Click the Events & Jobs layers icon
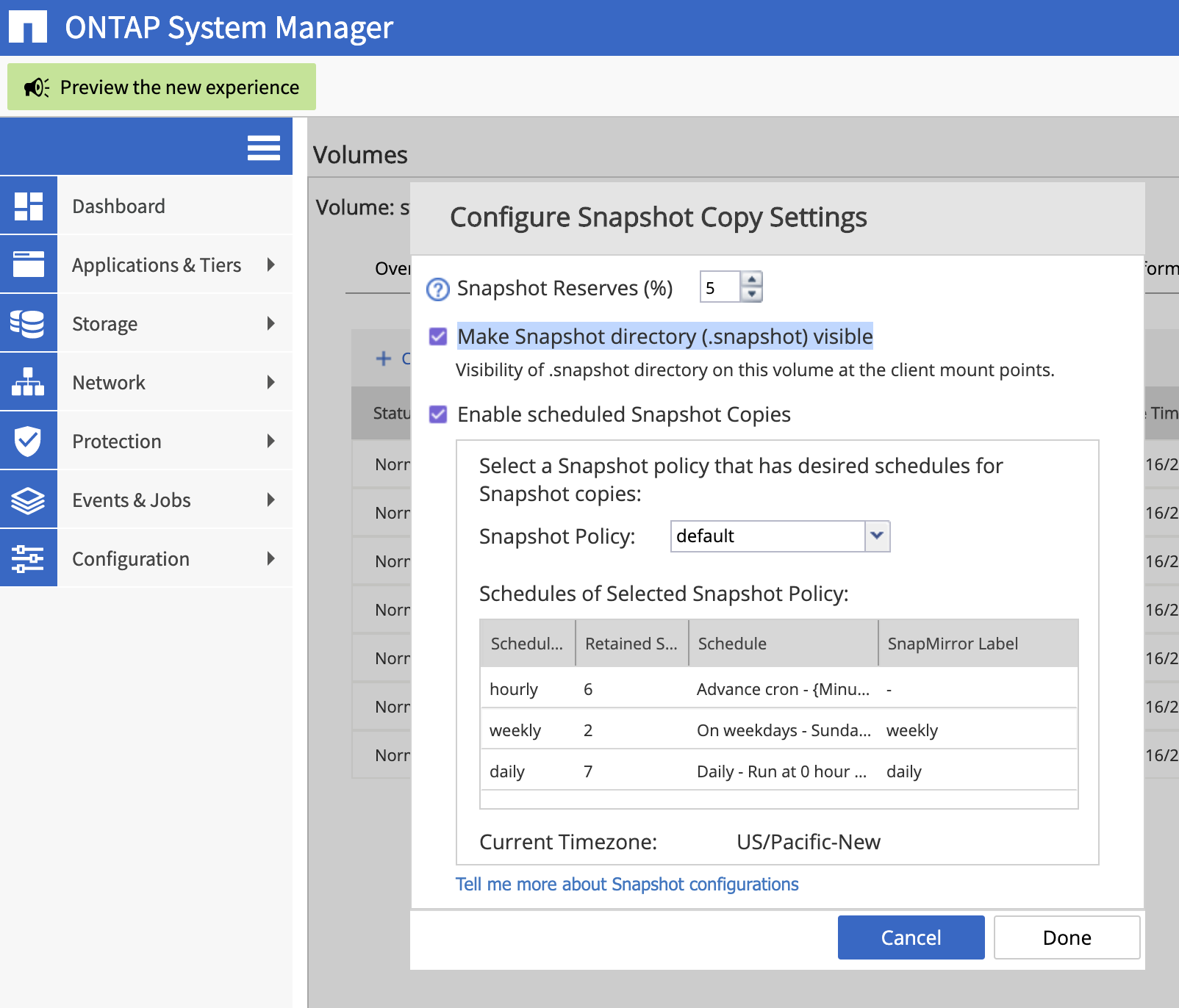This screenshot has height=1008, width=1179. pos(29,500)
